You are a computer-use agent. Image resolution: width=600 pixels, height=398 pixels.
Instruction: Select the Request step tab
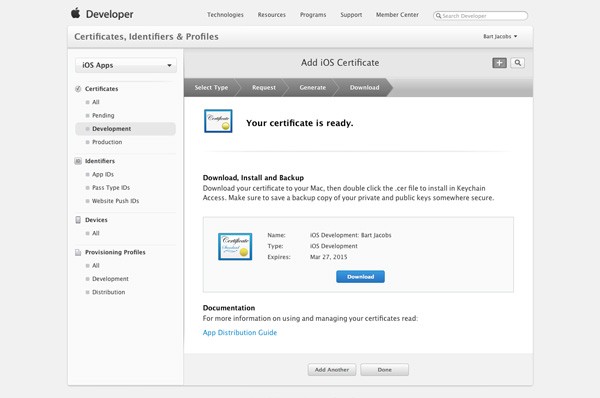(264, 88)
